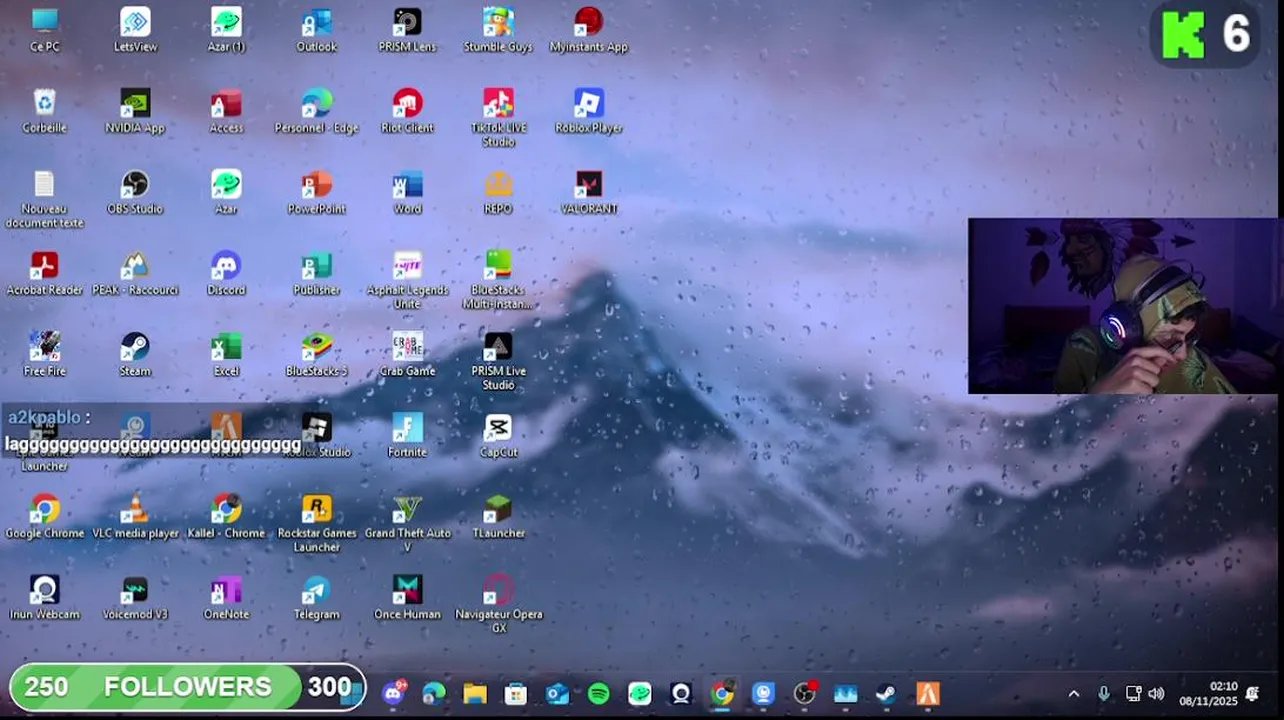
Task: Launch BlueStacks 5 shortcut
Action: [317, 353]
